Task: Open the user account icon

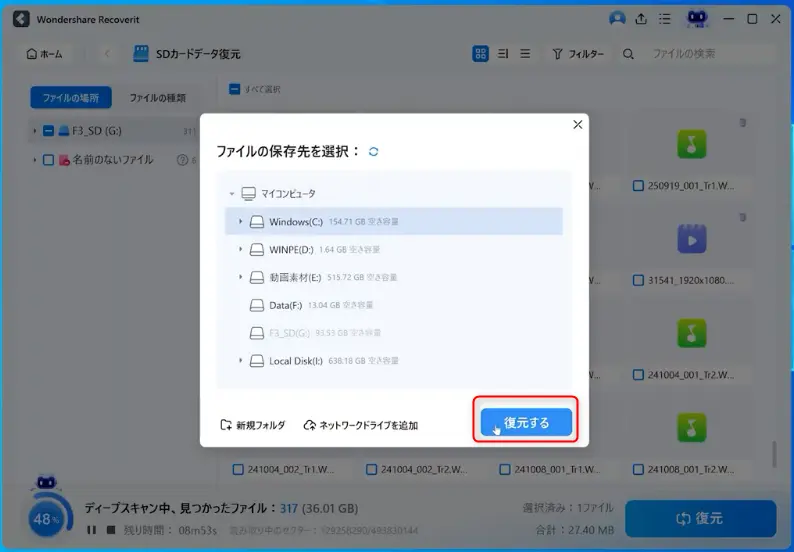Action: [x=617, y=19]
